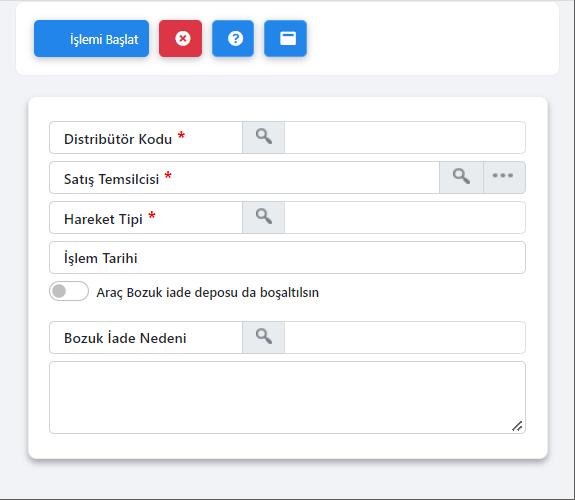Open Hareket Tipi lookup magnifier
This screenshot has height=500, width=575.
pos(264,218)
